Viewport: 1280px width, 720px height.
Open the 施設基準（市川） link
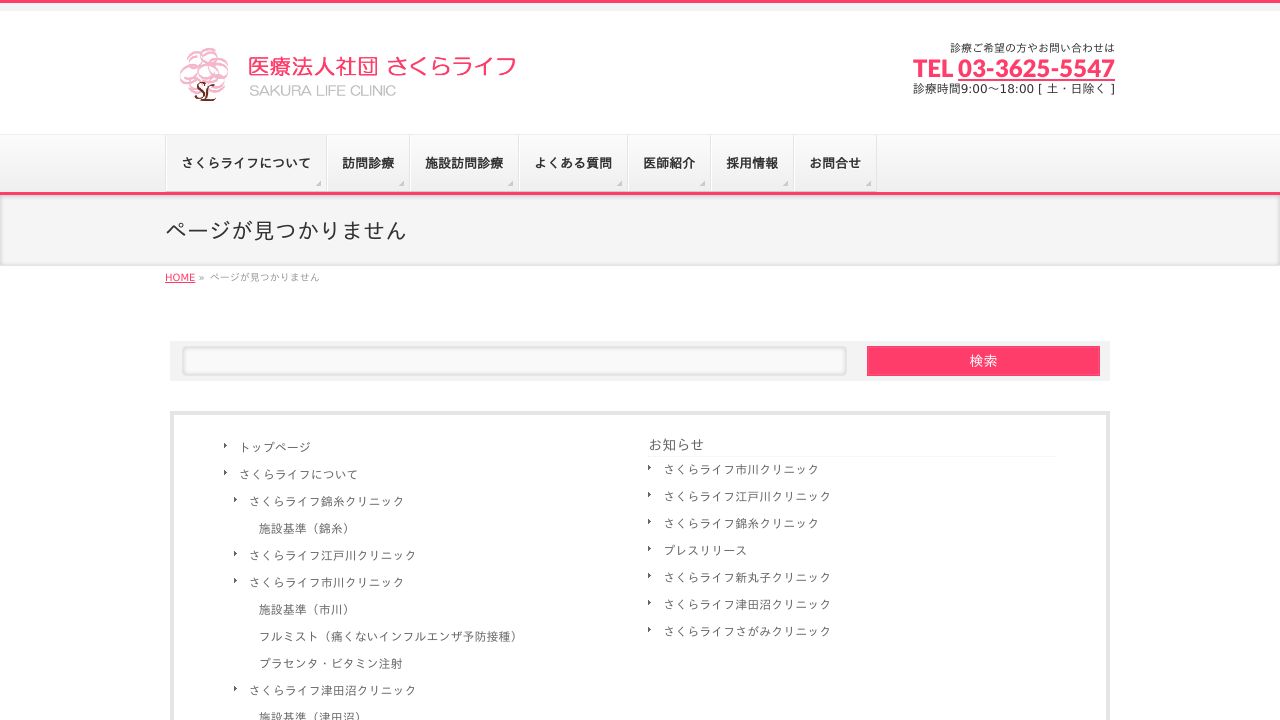click(x=304, y=609)
